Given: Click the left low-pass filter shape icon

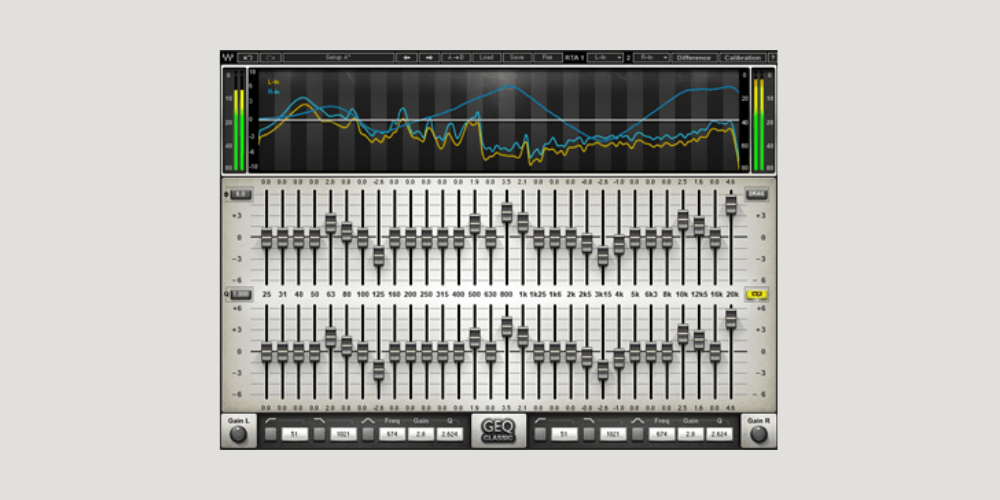Looking at the screenshot, I should click(320, 421).
